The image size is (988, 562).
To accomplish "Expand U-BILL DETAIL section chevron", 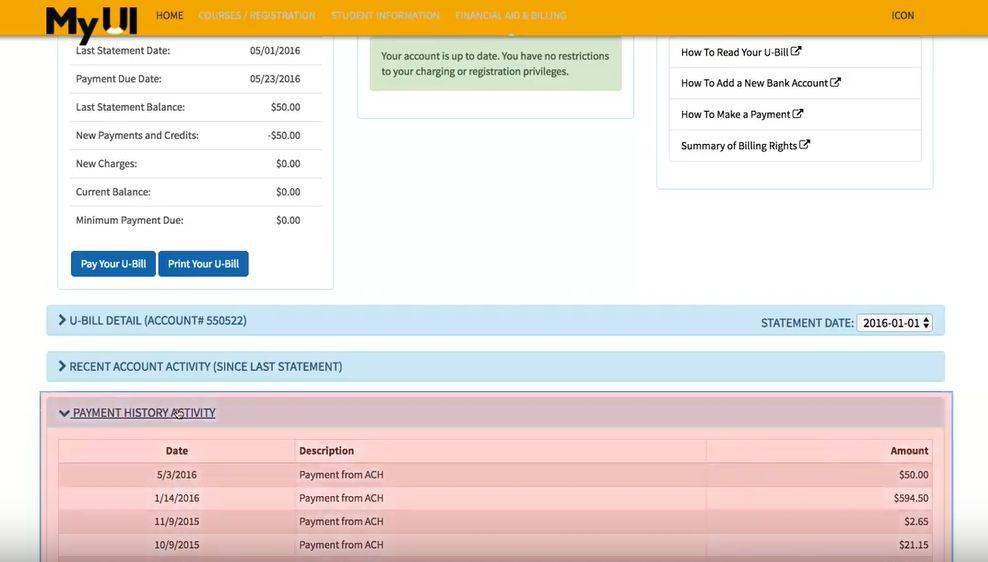I will point(62,320).
